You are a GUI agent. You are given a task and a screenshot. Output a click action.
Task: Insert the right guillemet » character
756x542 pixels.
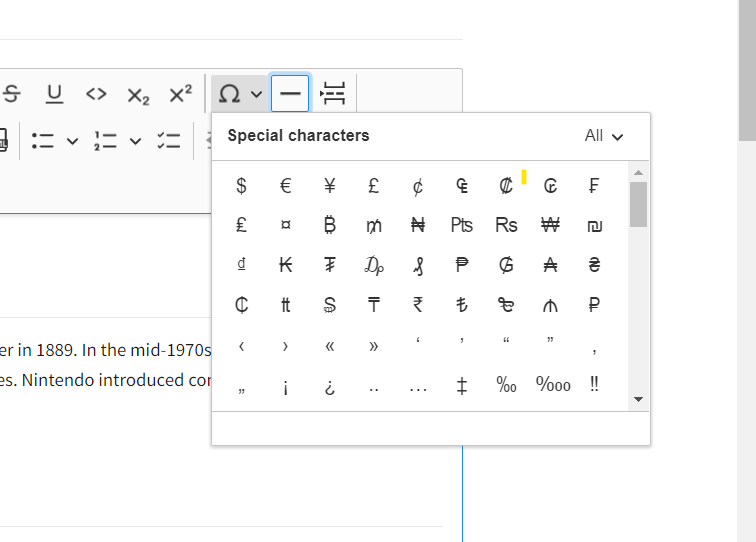pyautogui.click(x=374, y=345)
